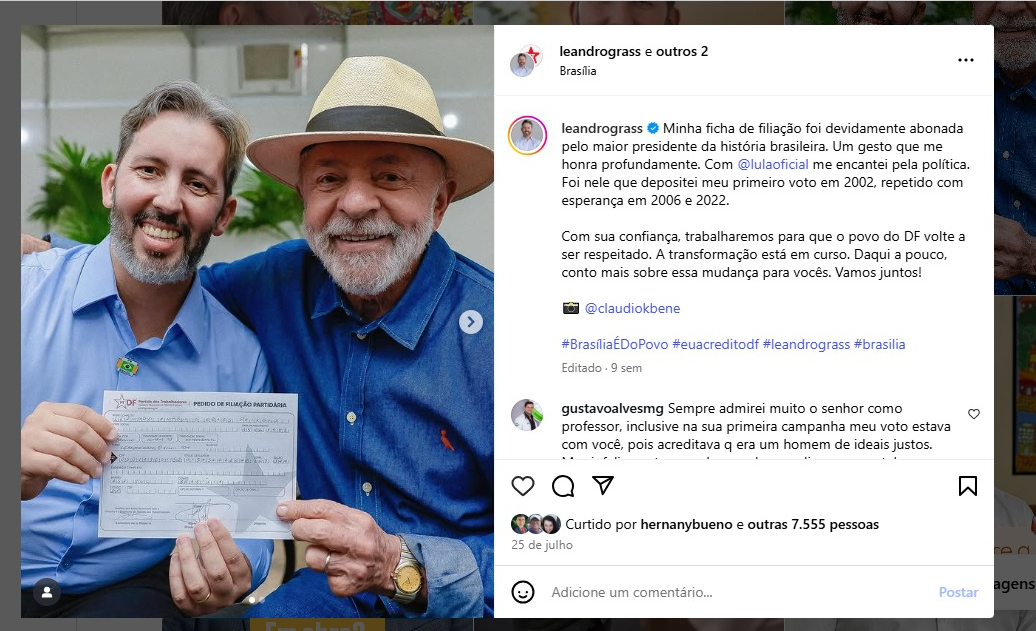Screen dimensions: 1036x631
Task: Open the #euacreditodf hashtag
Action: tap(716, 344)
